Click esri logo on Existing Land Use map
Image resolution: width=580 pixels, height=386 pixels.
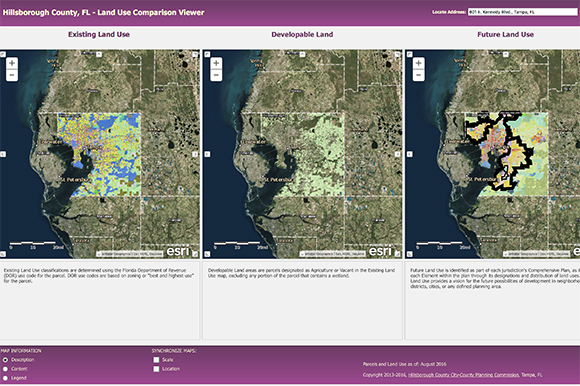pos(178,251)
